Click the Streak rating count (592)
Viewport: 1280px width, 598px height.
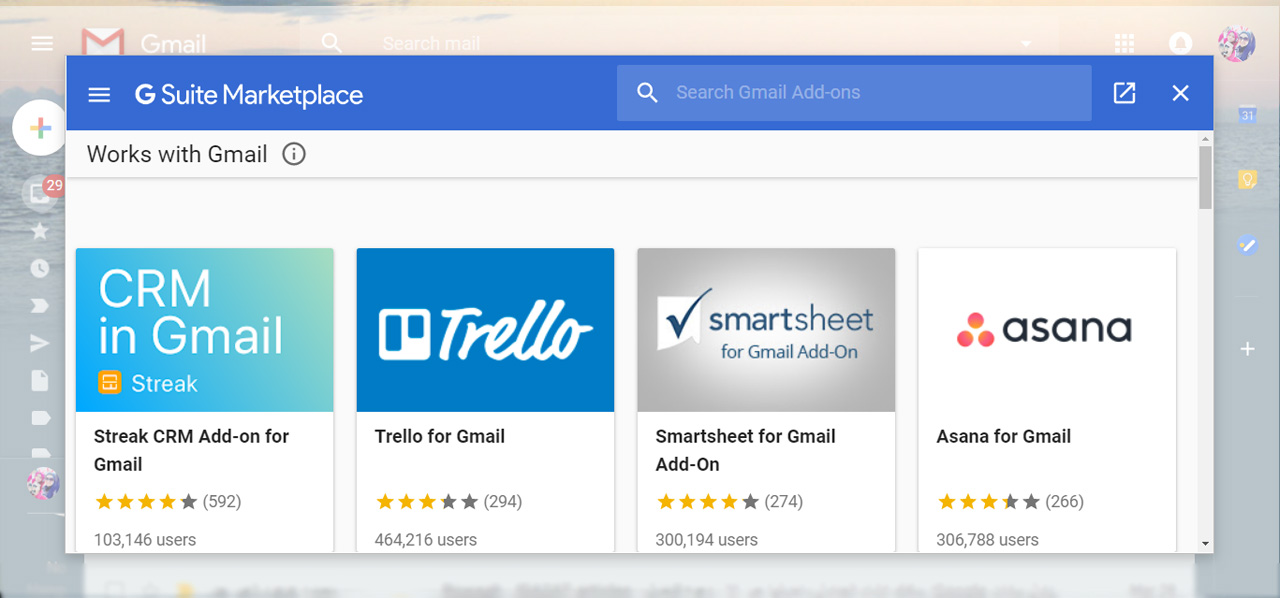(222, 501)
